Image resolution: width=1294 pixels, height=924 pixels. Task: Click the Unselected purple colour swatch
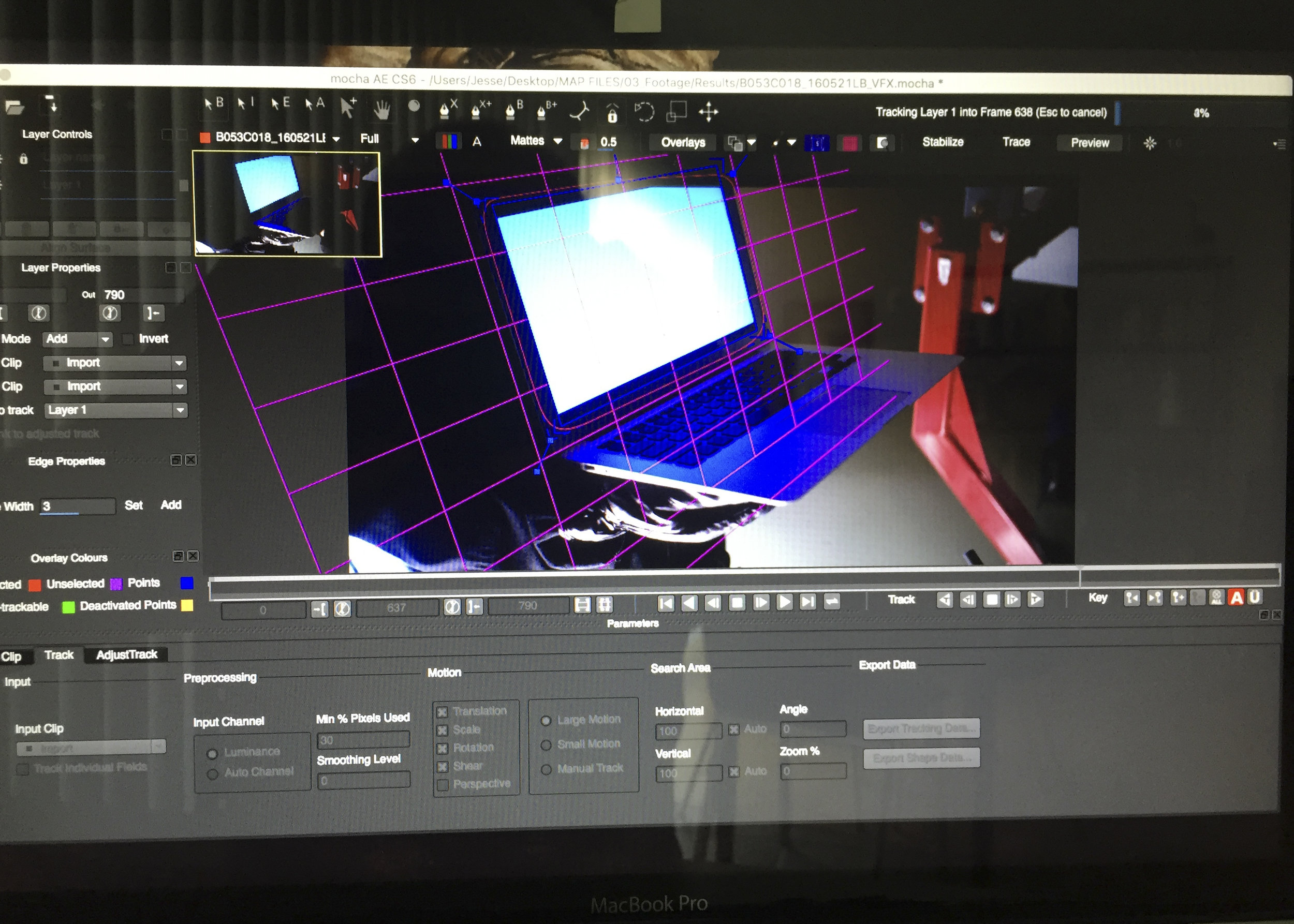tap(116, 584)
